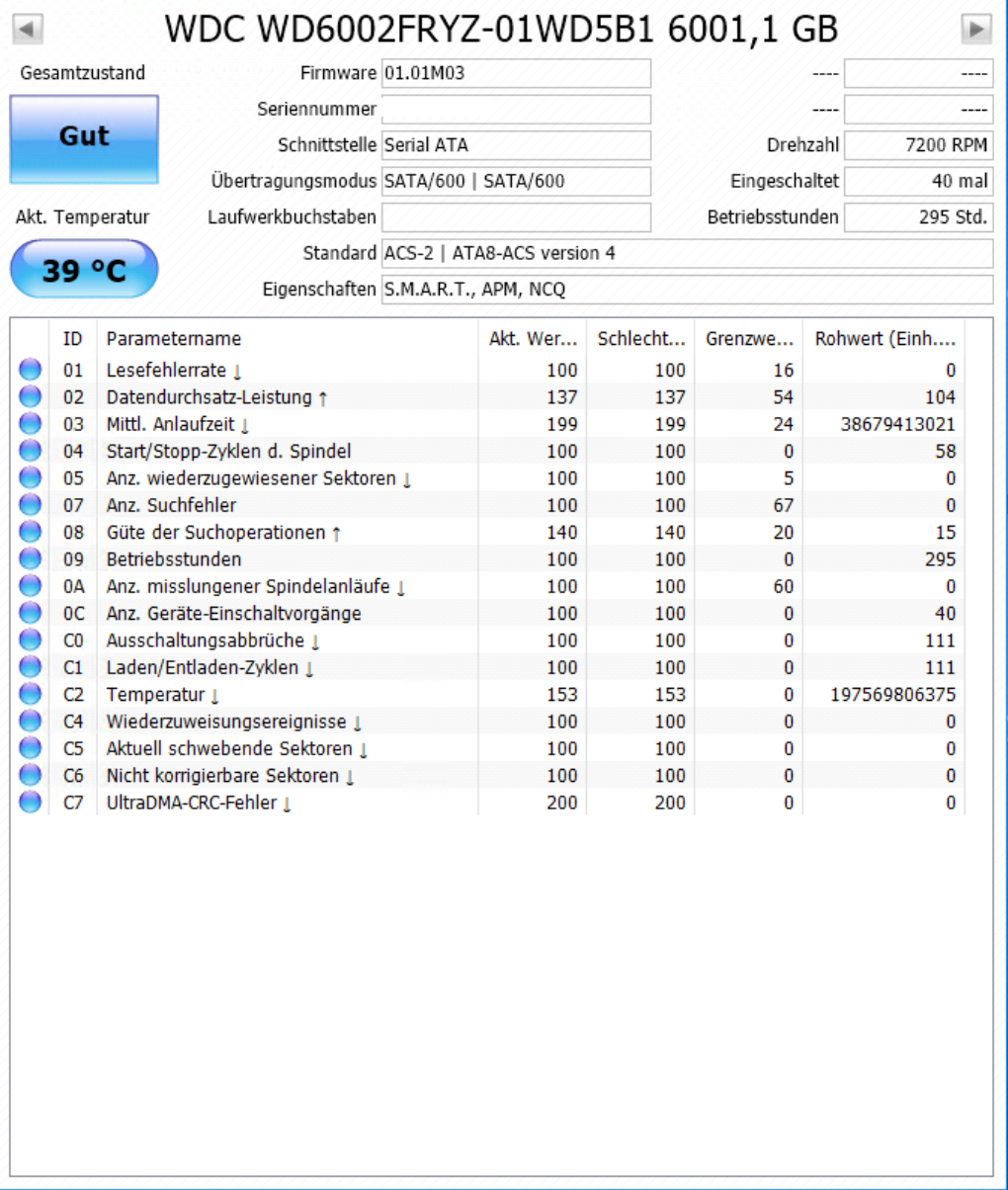Click status orb for Start/Stopp-Zyklen row
The width and height of the screenshot is (1008, 1190).
pos(31,452)
